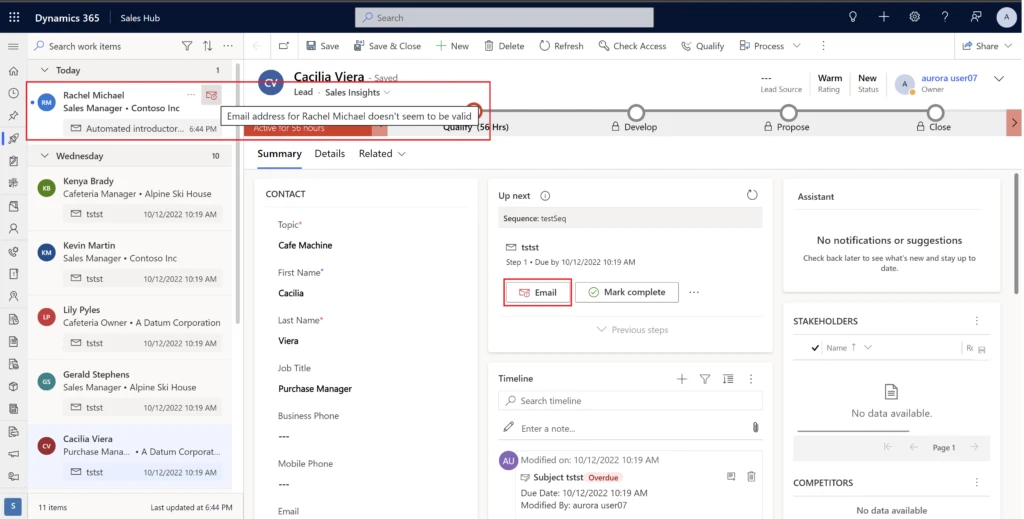Expand the header details chevron

coord(999,79)
